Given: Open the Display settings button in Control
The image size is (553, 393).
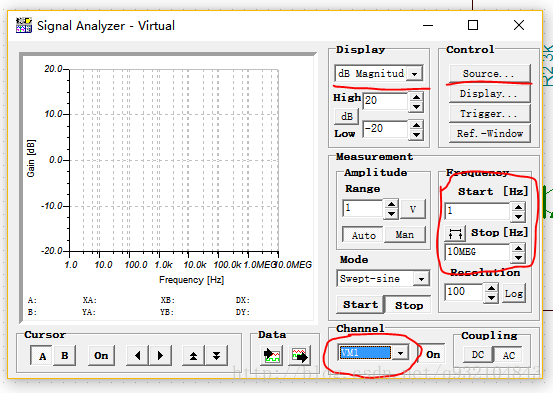Looking at the screenshot, I should point(490,93).
